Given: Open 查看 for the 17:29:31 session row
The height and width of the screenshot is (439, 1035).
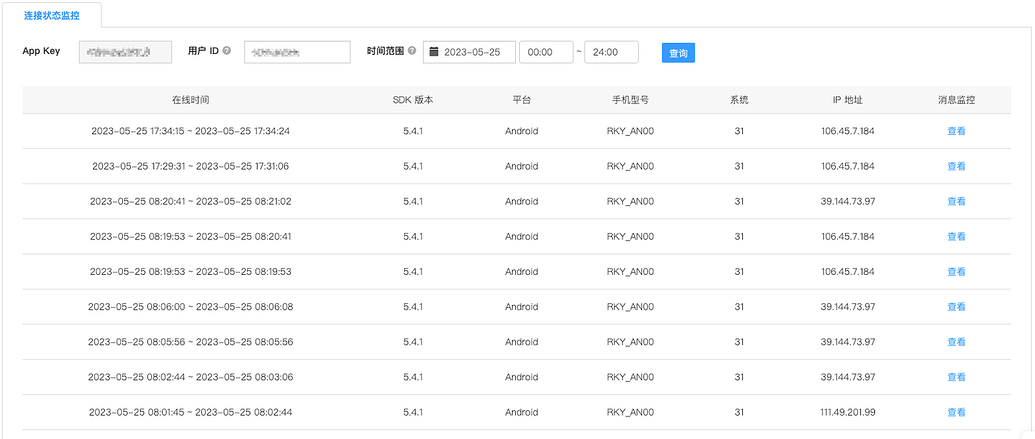Looking at the screenshot, I should tap(956, 166).
